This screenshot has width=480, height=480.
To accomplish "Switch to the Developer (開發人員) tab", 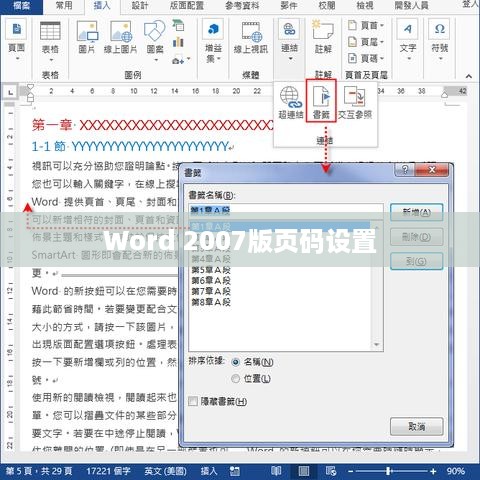I will [411, 6].
